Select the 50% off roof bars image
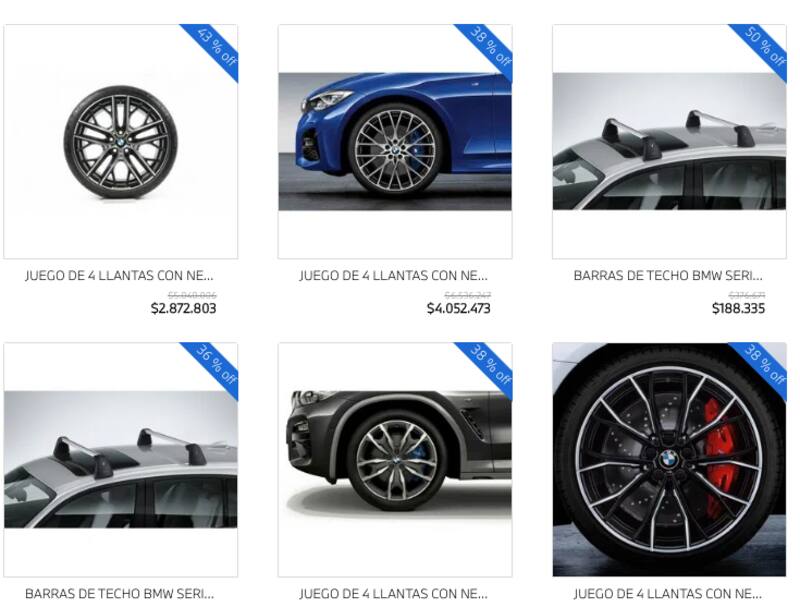 pyautogui.click(x=669, y=141)
